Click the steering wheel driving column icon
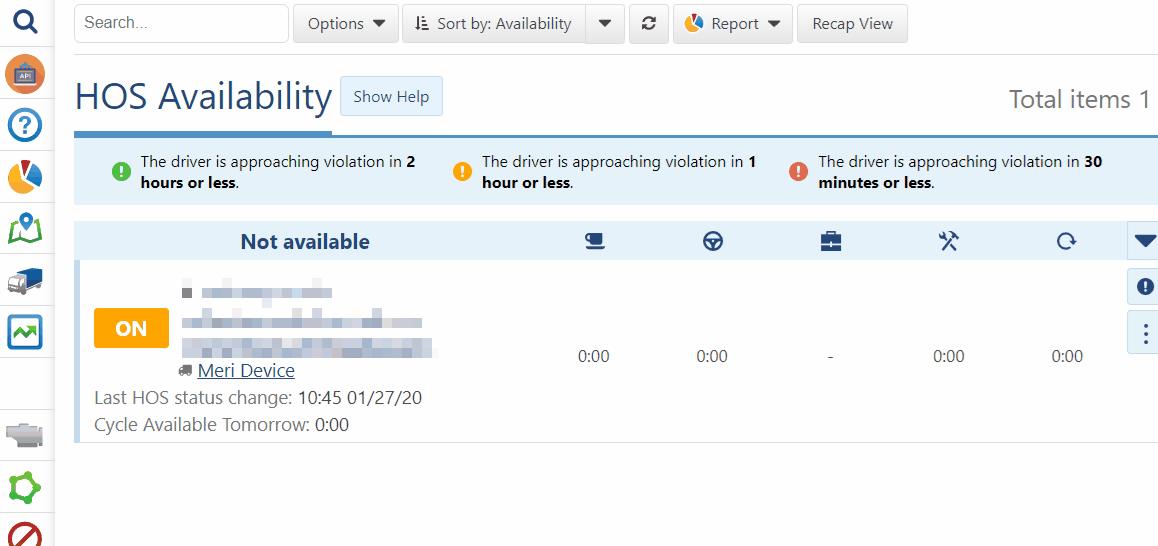The image size is (1158, 546). tap(713, 241)
